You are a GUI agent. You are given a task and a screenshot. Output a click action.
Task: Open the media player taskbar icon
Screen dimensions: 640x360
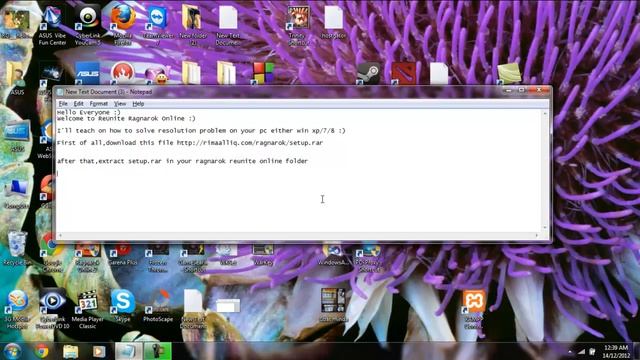(99, 351)
